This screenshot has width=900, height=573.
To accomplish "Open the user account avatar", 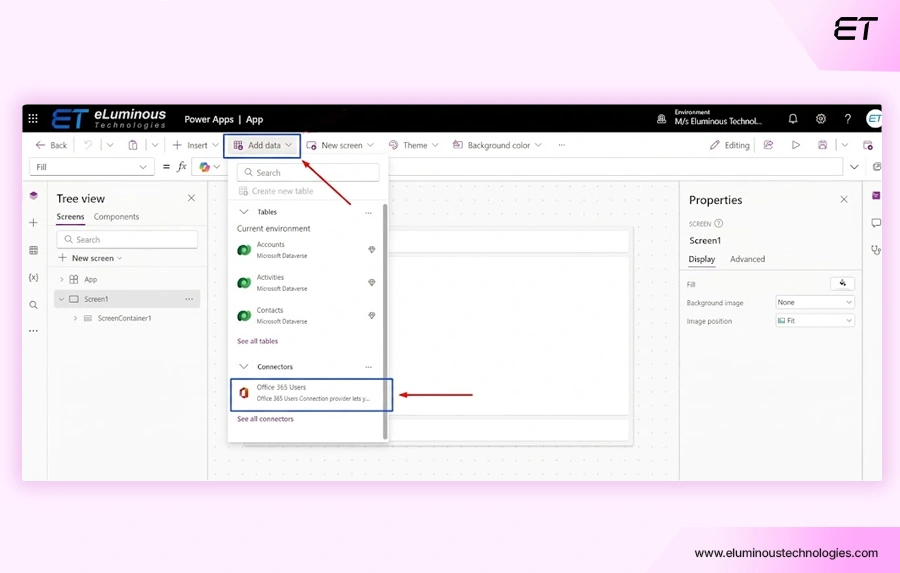I will (x=874, y=119).
